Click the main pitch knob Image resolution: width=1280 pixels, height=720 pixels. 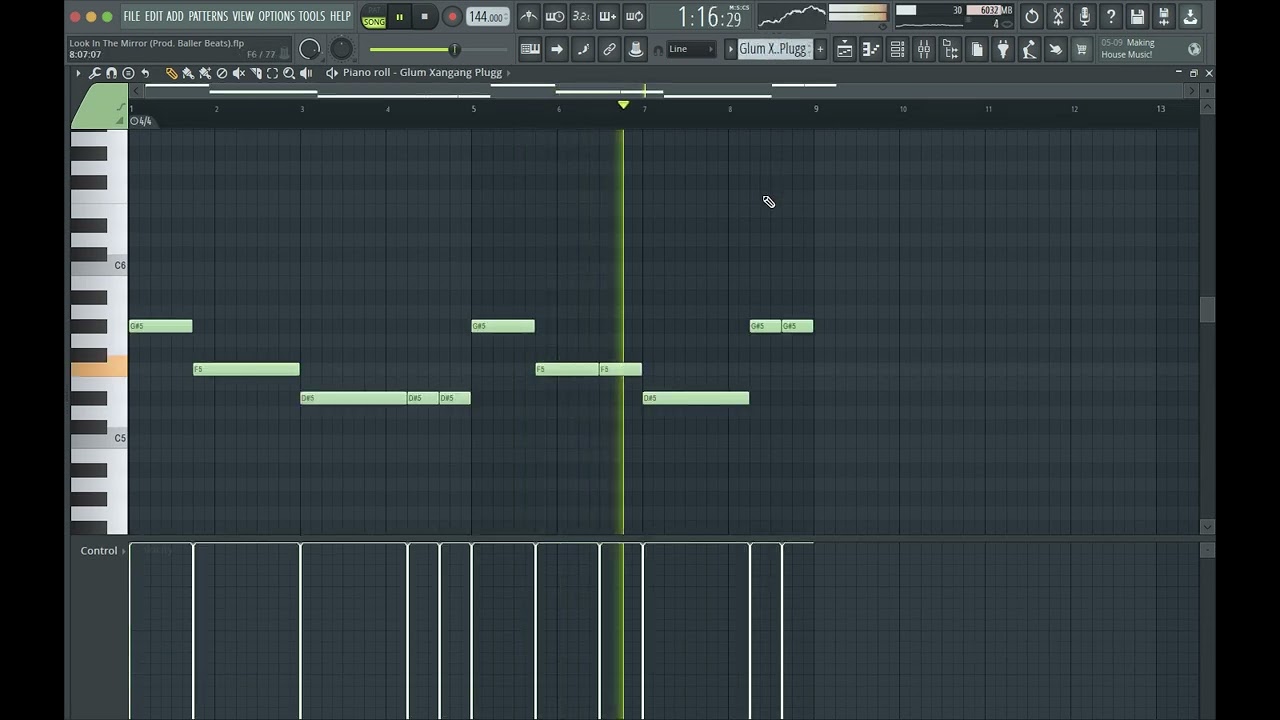[342, 49]
